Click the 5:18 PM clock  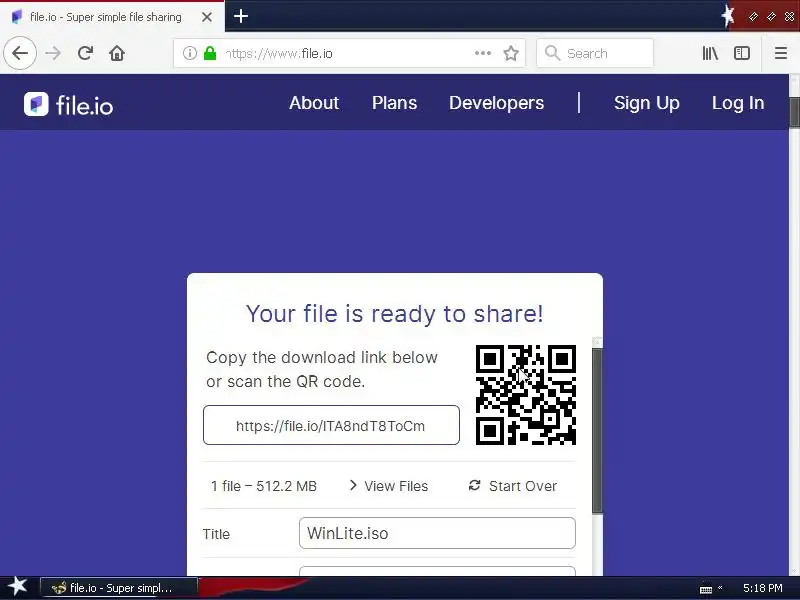762,588
